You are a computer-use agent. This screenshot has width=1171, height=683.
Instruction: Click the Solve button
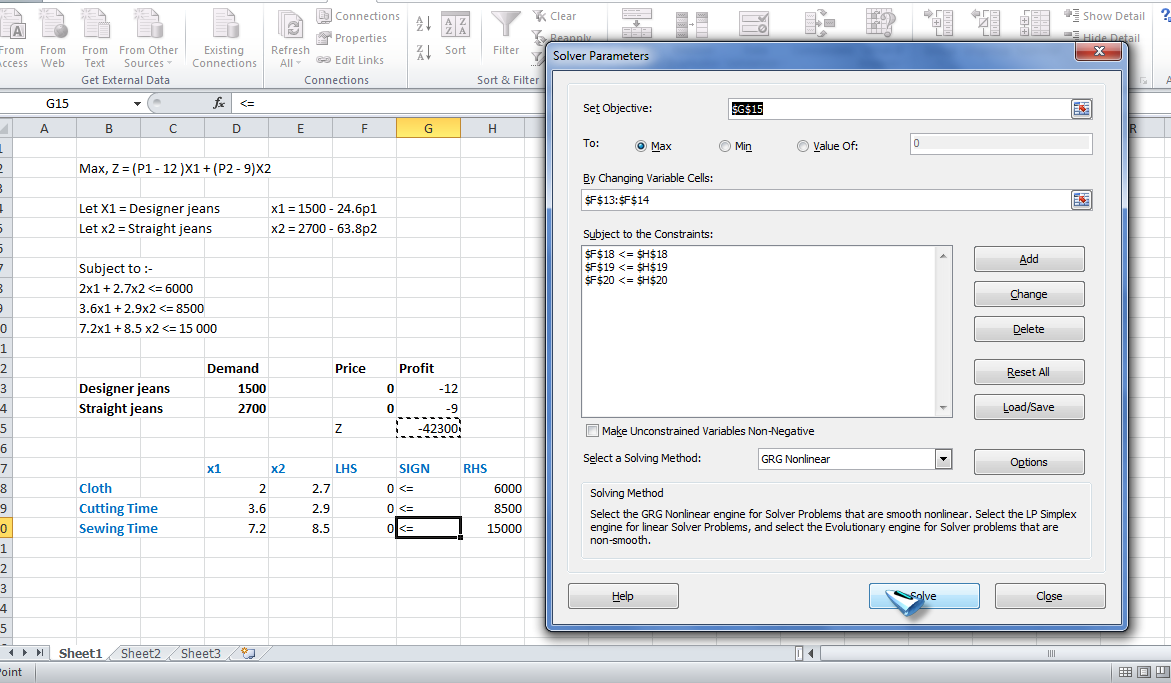coord(924,596)
